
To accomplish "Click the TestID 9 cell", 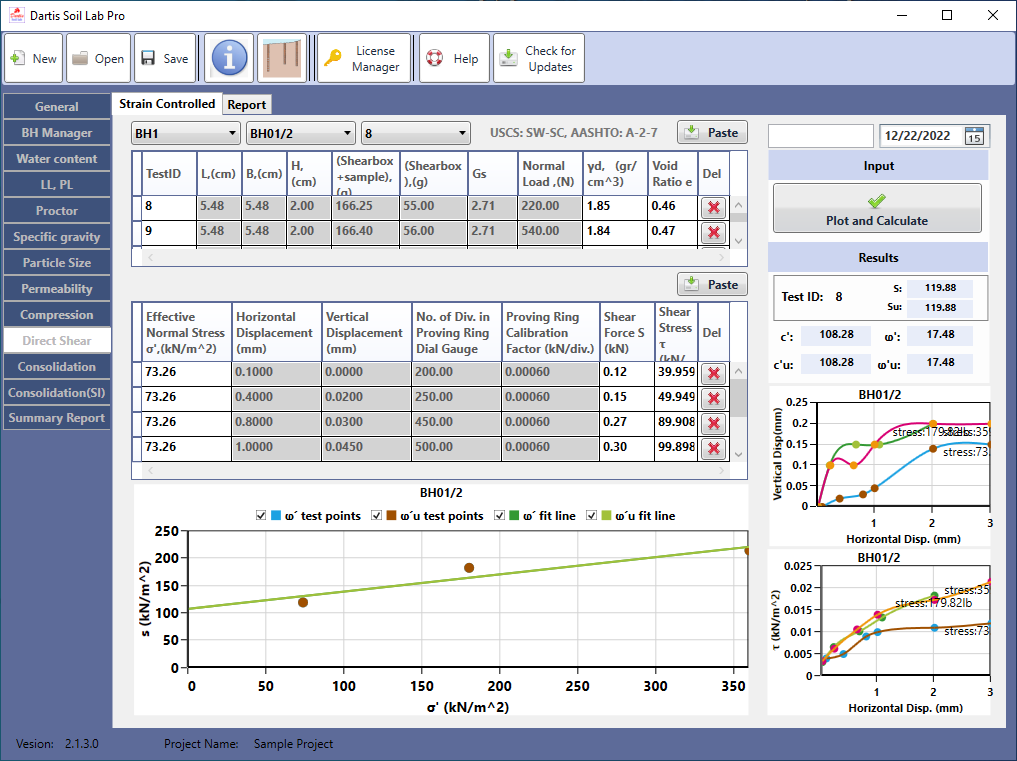I will pos(169,231).
